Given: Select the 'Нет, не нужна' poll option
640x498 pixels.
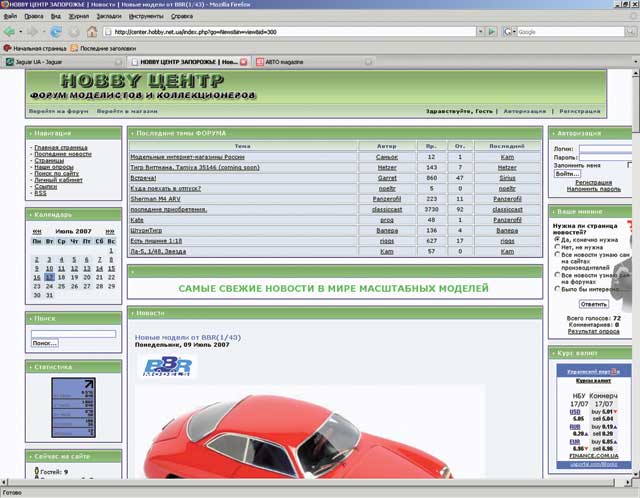Looking at the screenshot, I should [556, 249].
